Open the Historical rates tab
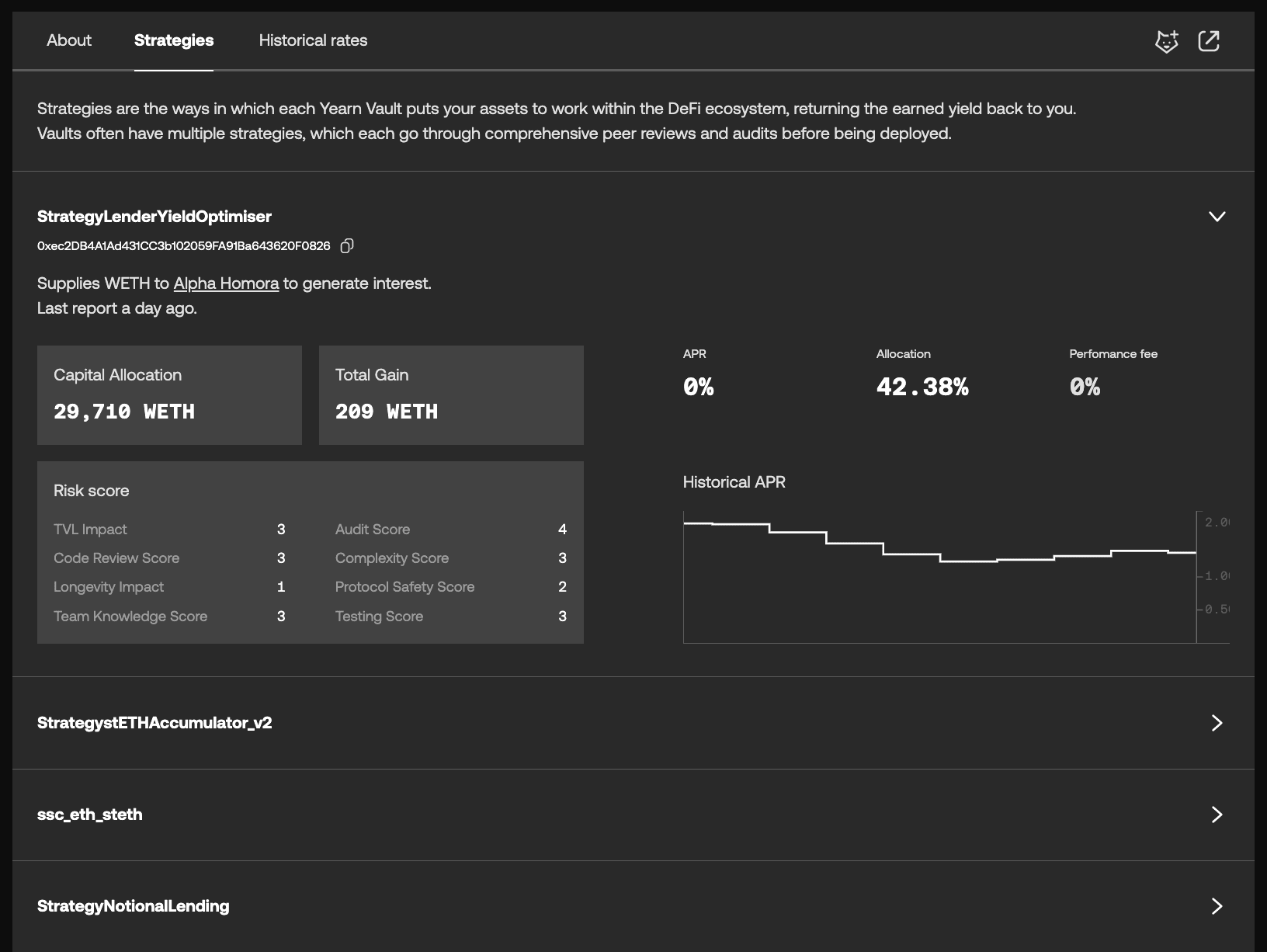The height and width of the screenshot is (952, 1267). click(313, 40)
